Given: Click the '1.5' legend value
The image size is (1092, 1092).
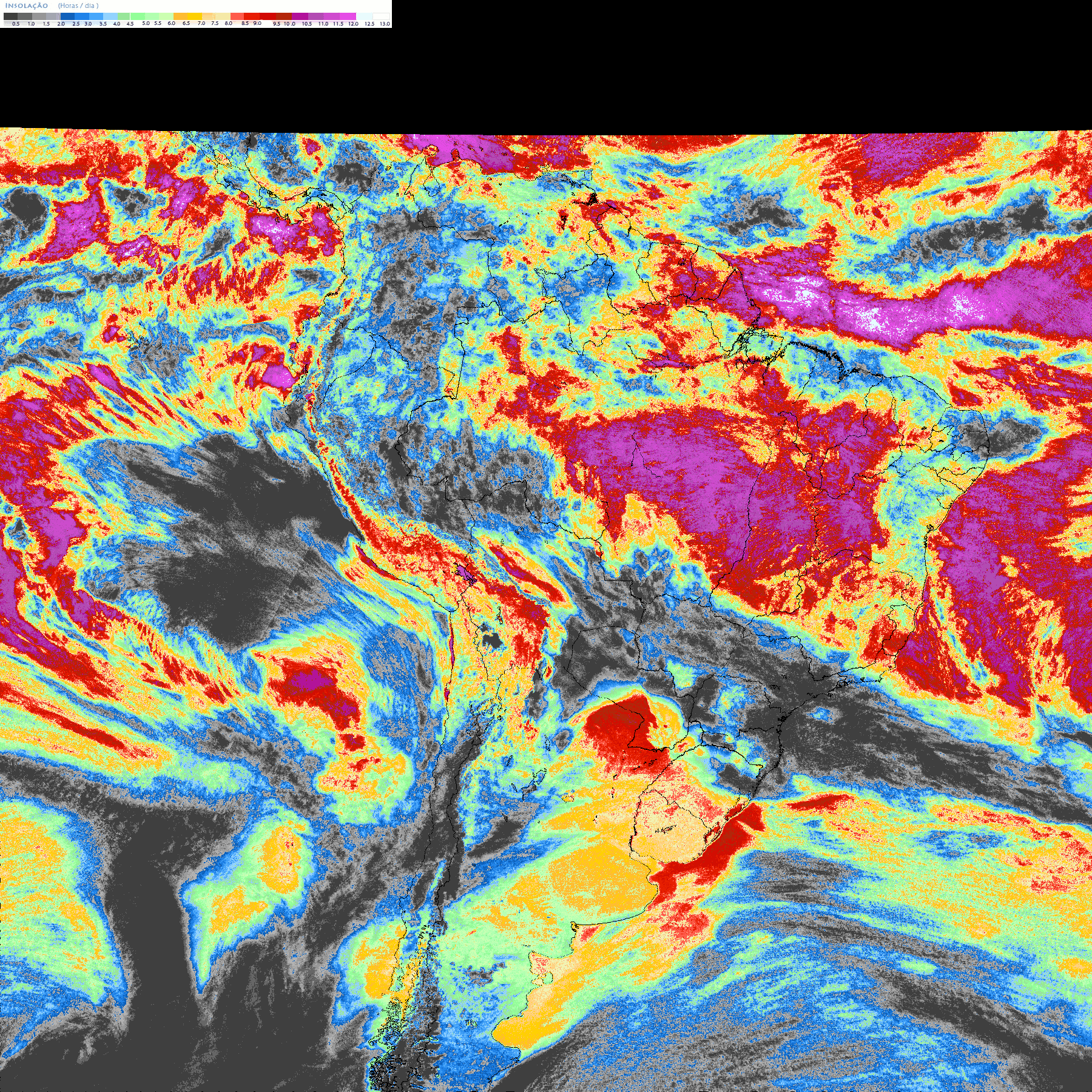Looking at the screenshot, I should point(46,24).
